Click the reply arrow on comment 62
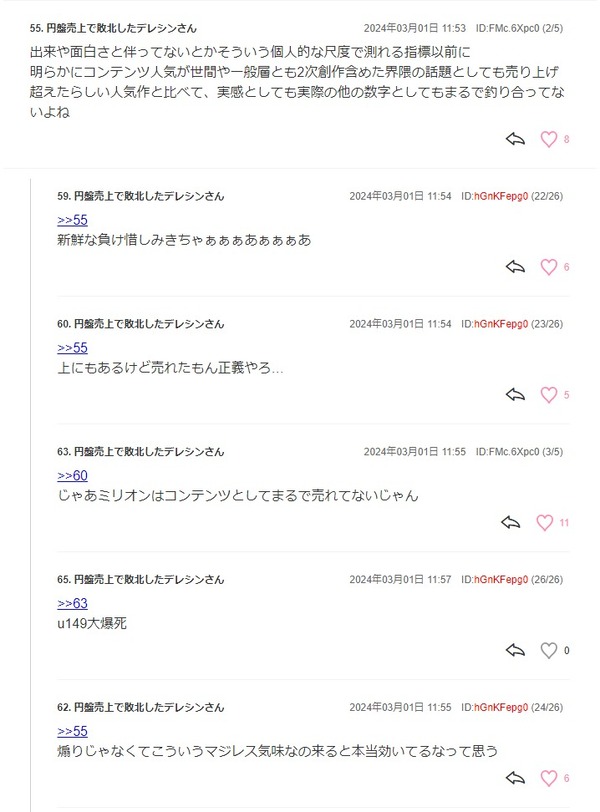 pyautogui.click(x=515, y=778)
